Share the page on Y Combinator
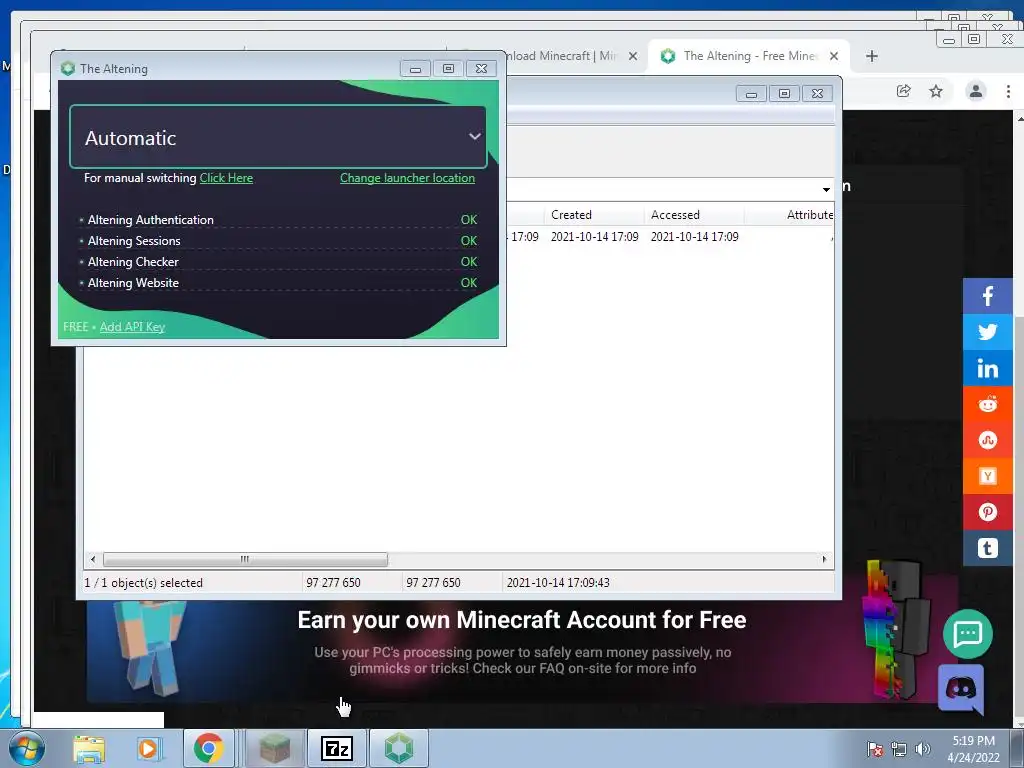The image size is (1024, 768). coord(987,476)
